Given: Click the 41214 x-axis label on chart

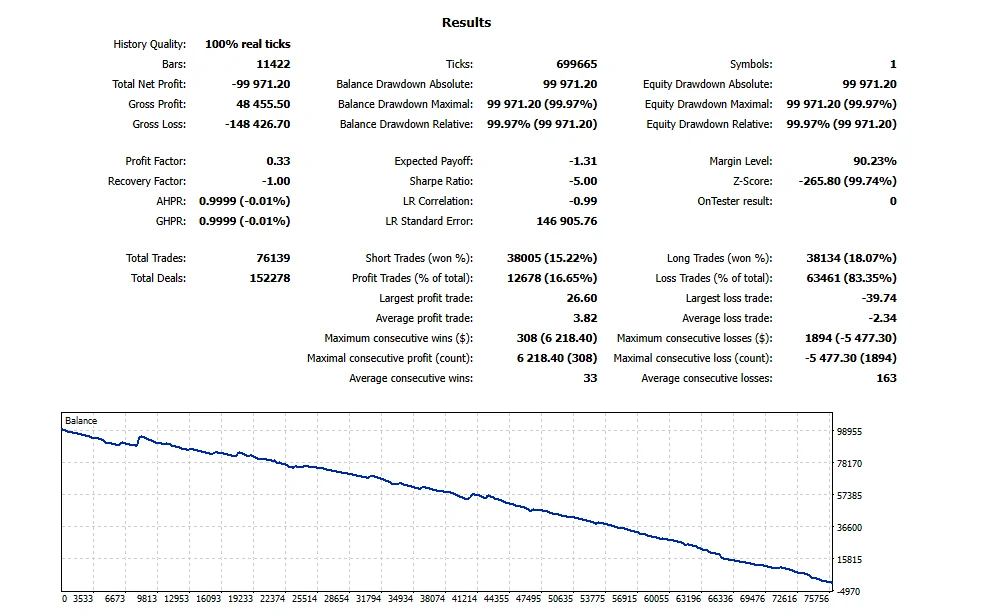Looking at the screenshot, I should 464,598.
